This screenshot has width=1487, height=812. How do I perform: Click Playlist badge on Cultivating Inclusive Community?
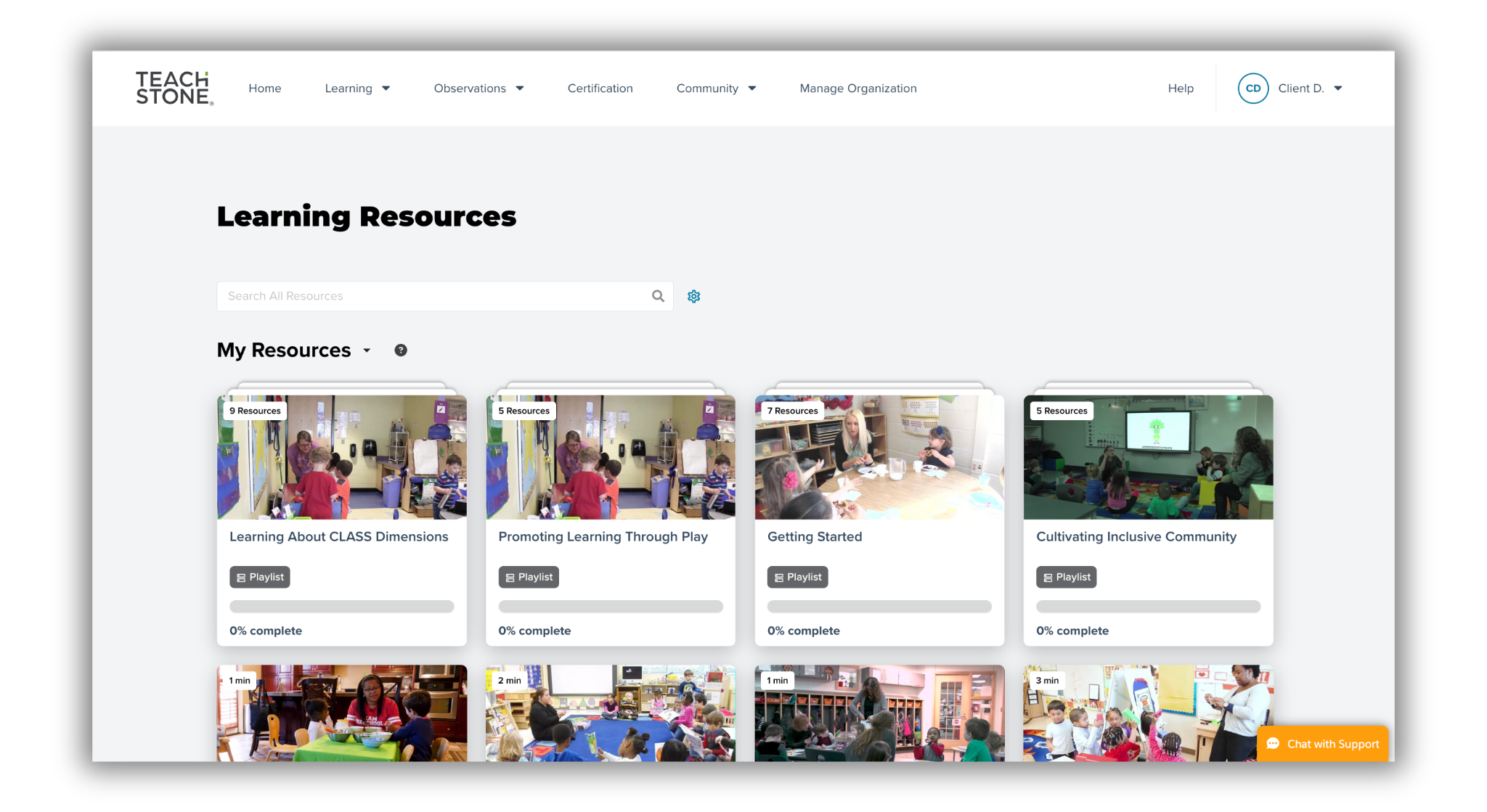click(1066, 577)
